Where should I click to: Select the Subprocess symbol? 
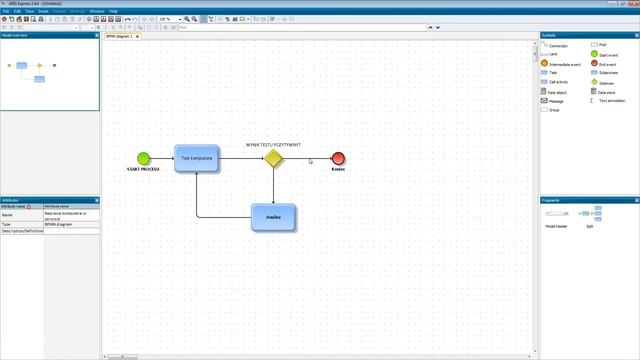tap(604, 73)
